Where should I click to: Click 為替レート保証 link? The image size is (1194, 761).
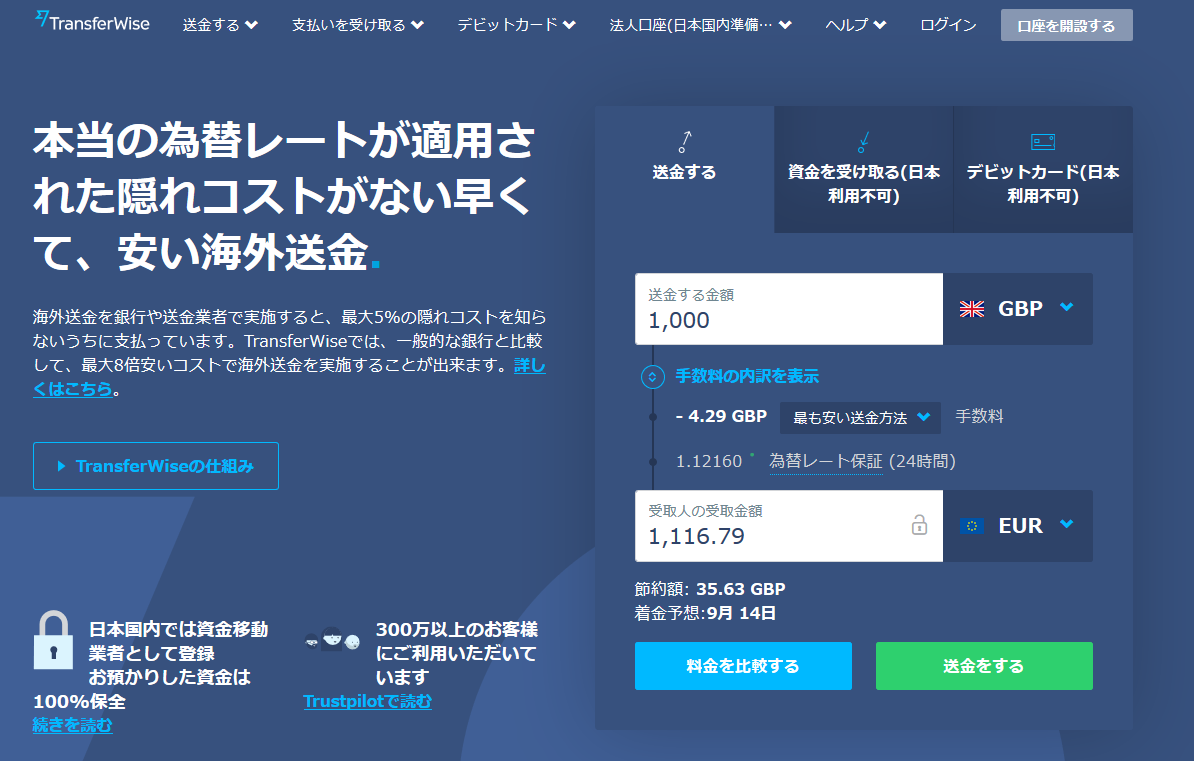(825, 462)
